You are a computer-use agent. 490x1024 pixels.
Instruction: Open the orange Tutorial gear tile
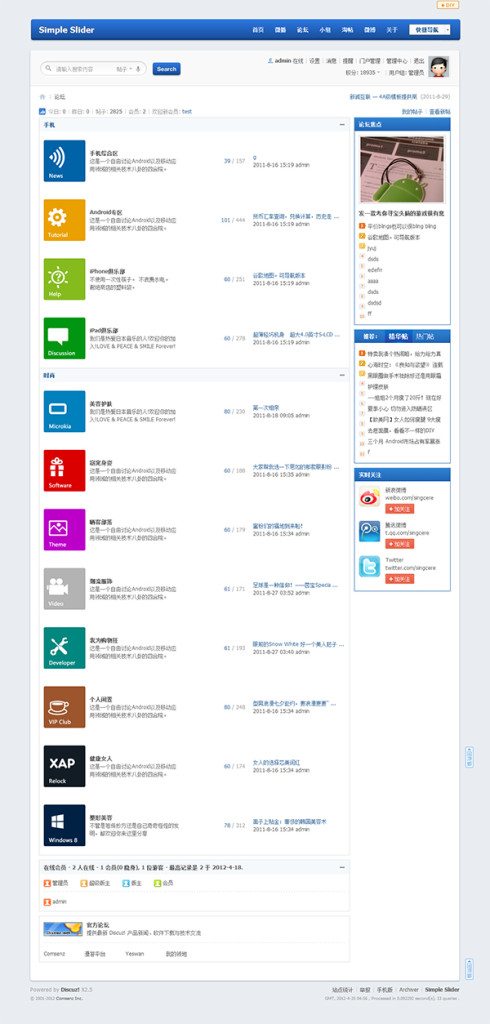64,219
